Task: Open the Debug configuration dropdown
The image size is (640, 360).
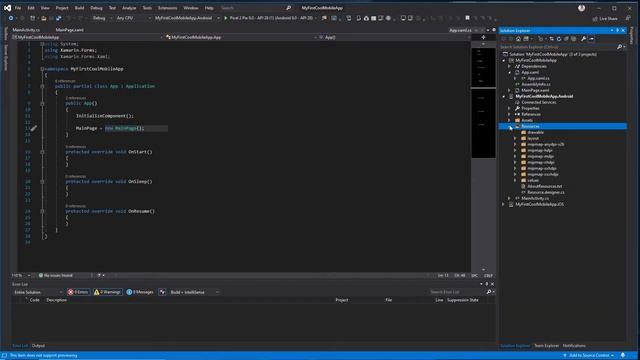Action: pyautogui.click(x=102, y=18)
